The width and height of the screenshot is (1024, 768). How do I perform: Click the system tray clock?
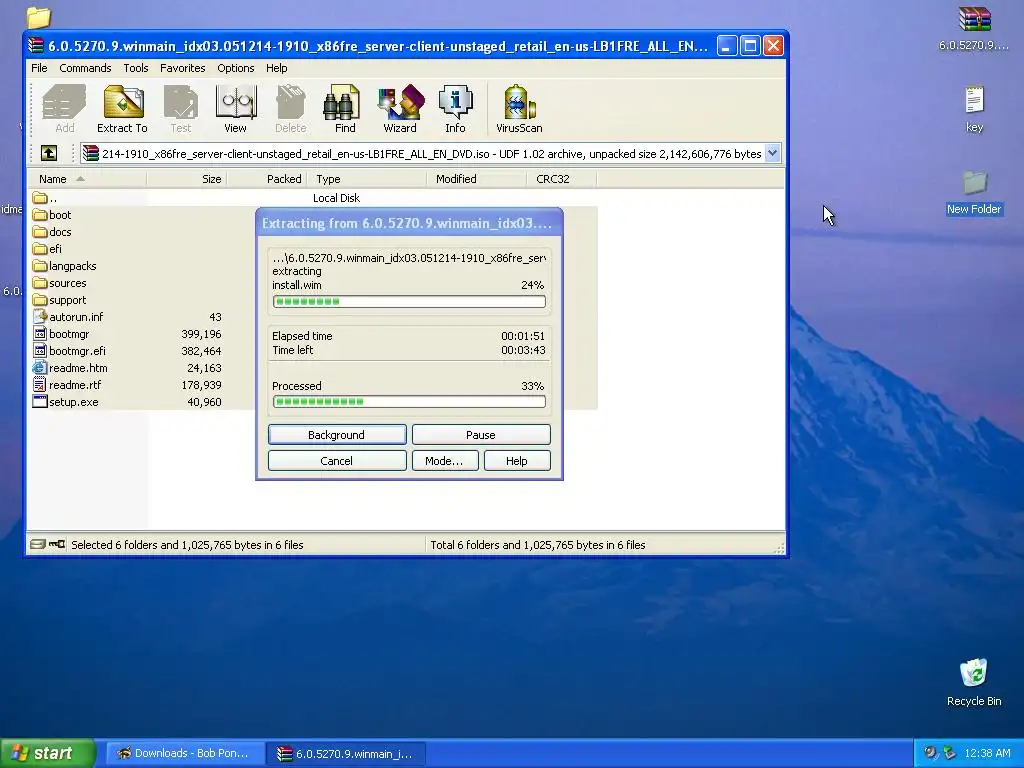tap(987, 754)
